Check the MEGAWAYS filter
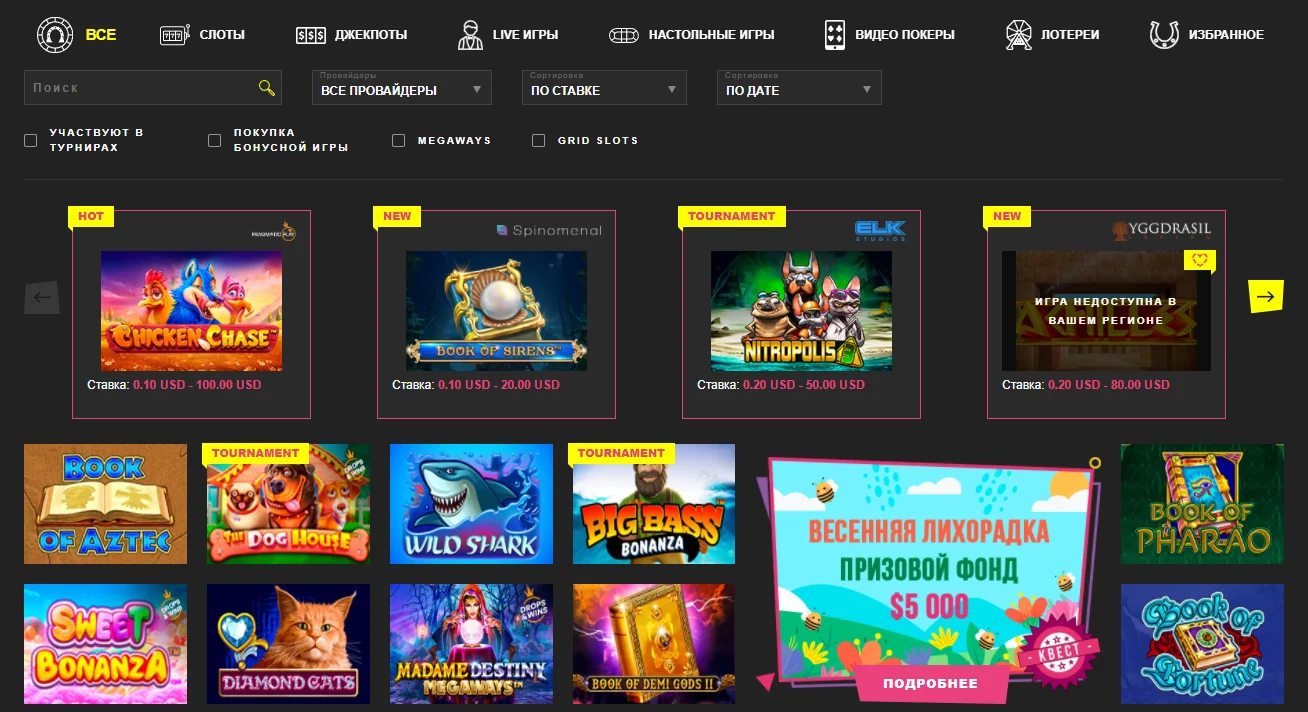 click(398, 140)
